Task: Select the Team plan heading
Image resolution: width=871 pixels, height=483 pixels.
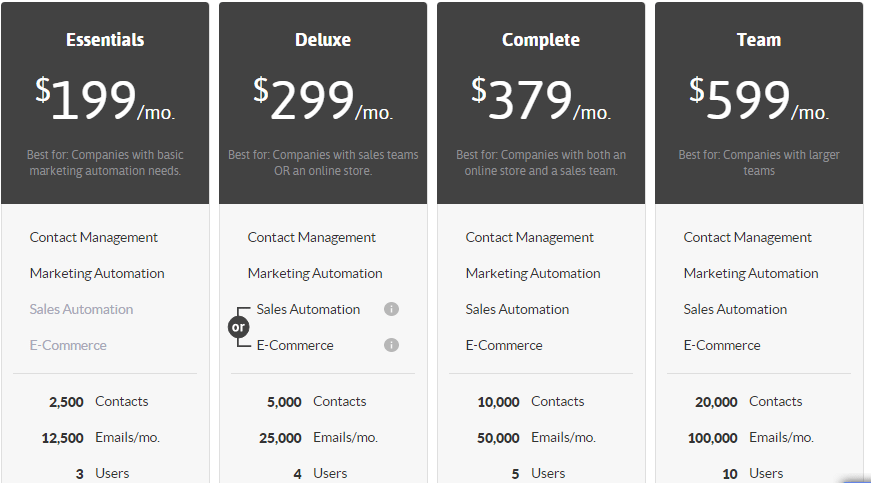Action: [x=759, y=40]
